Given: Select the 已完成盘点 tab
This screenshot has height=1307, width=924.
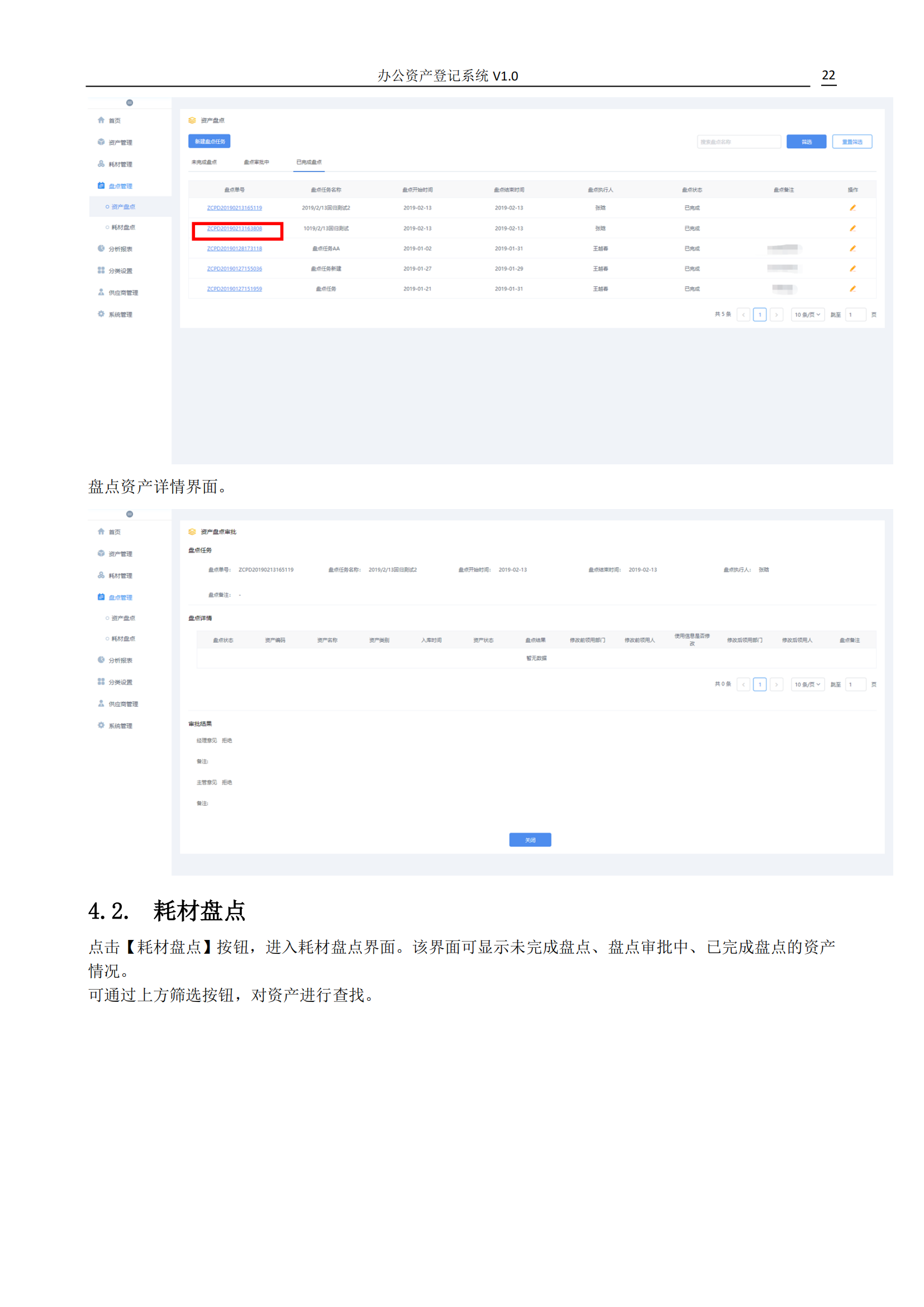Looking at the screenshot, I should [x=309, y=162].
